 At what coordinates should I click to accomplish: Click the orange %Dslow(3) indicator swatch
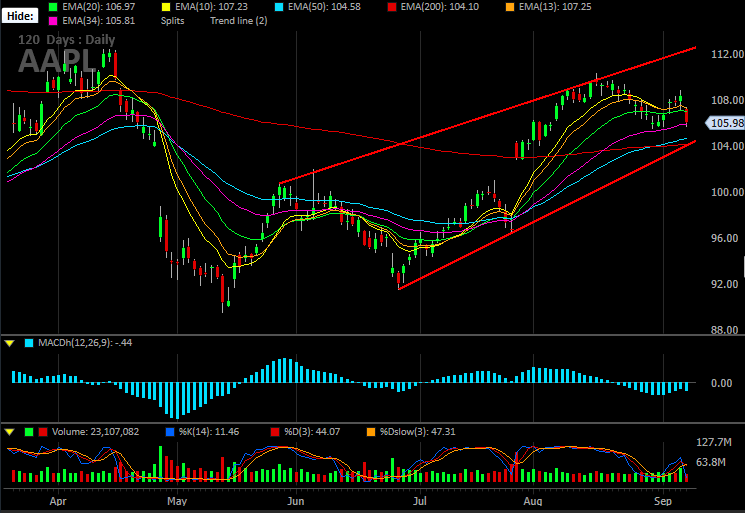pos(371,432)
